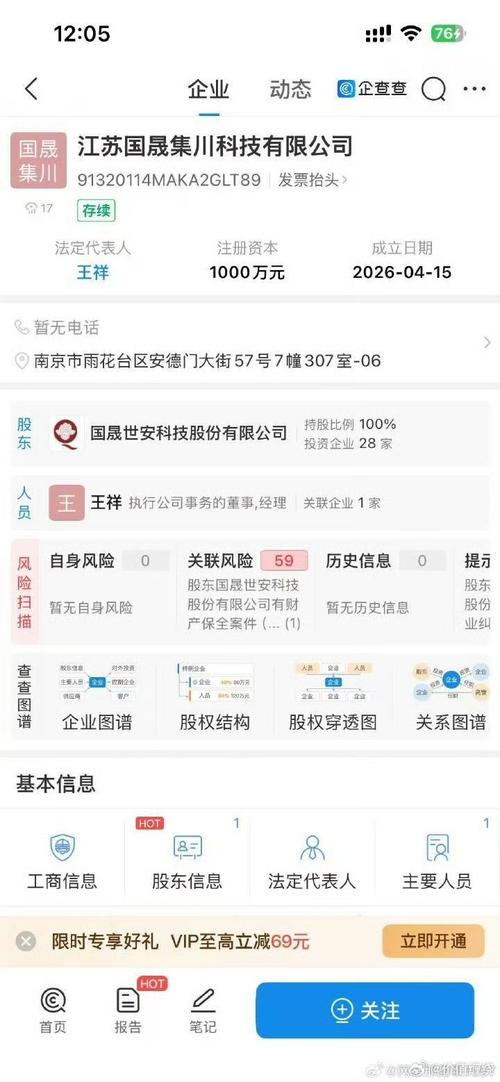Tap the 关注 follow button

(x=365, y=1010)
